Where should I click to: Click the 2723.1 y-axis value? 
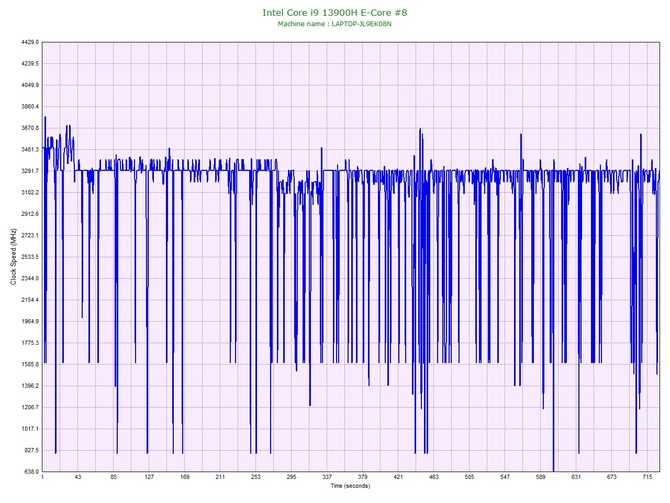click(30, 235)
